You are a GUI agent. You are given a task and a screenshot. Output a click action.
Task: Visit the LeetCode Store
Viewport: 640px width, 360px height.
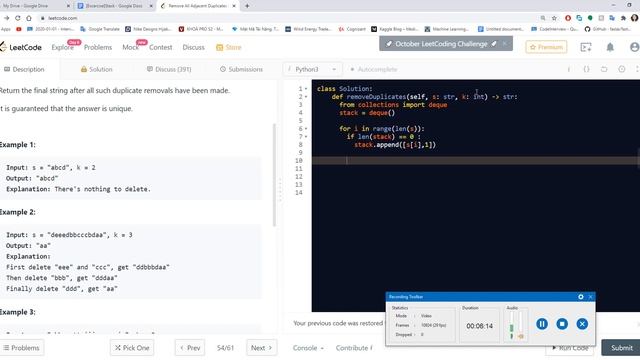point(229,47)
